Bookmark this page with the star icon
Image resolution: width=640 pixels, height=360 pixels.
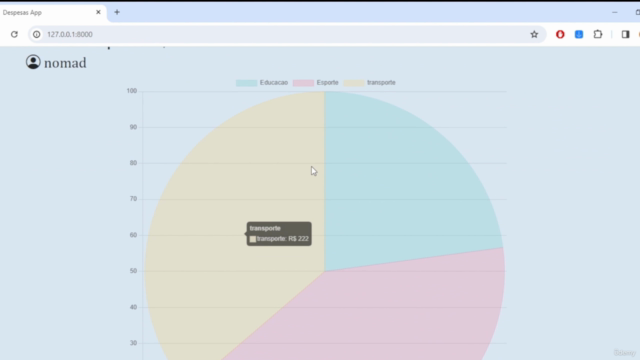click(534, 34)
